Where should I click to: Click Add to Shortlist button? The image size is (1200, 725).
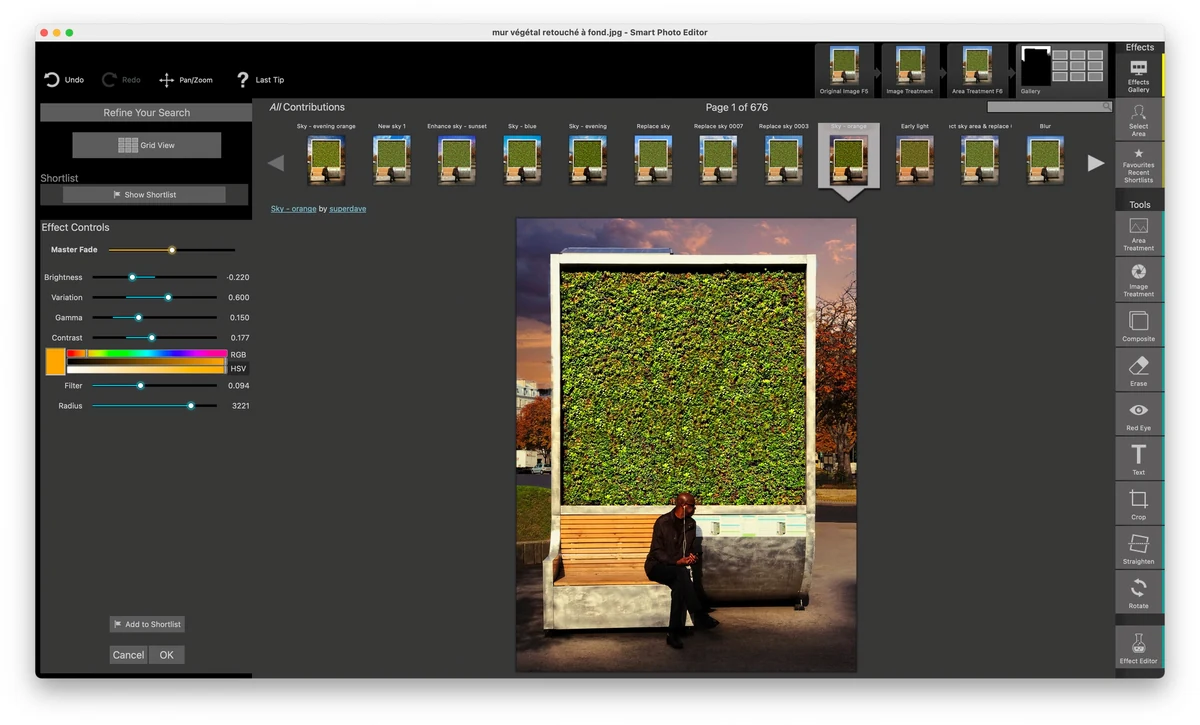[x=147, y=624]
